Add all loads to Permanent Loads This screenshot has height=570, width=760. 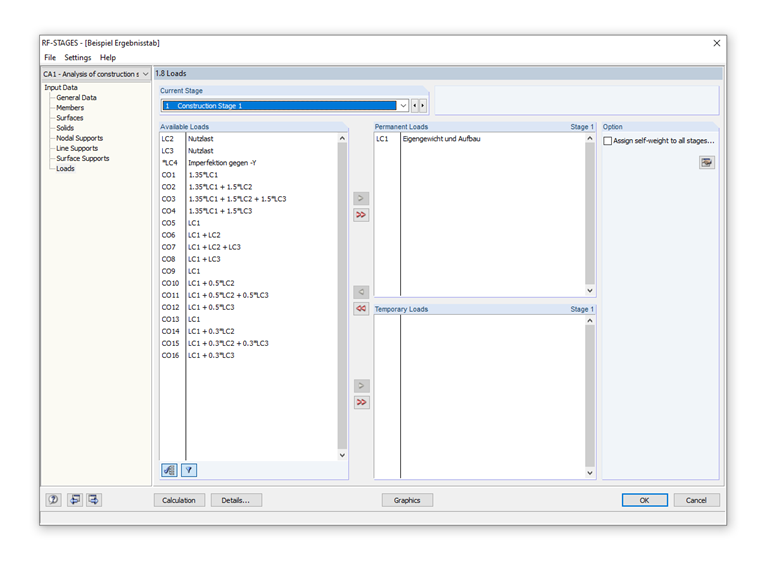(x=361, y=215)
